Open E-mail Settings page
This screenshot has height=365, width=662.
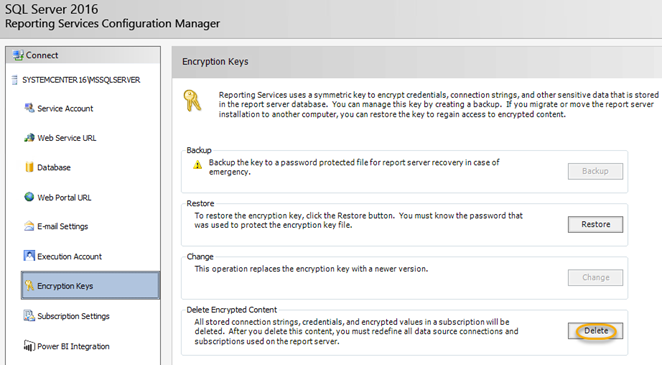(x=62, y=227)
